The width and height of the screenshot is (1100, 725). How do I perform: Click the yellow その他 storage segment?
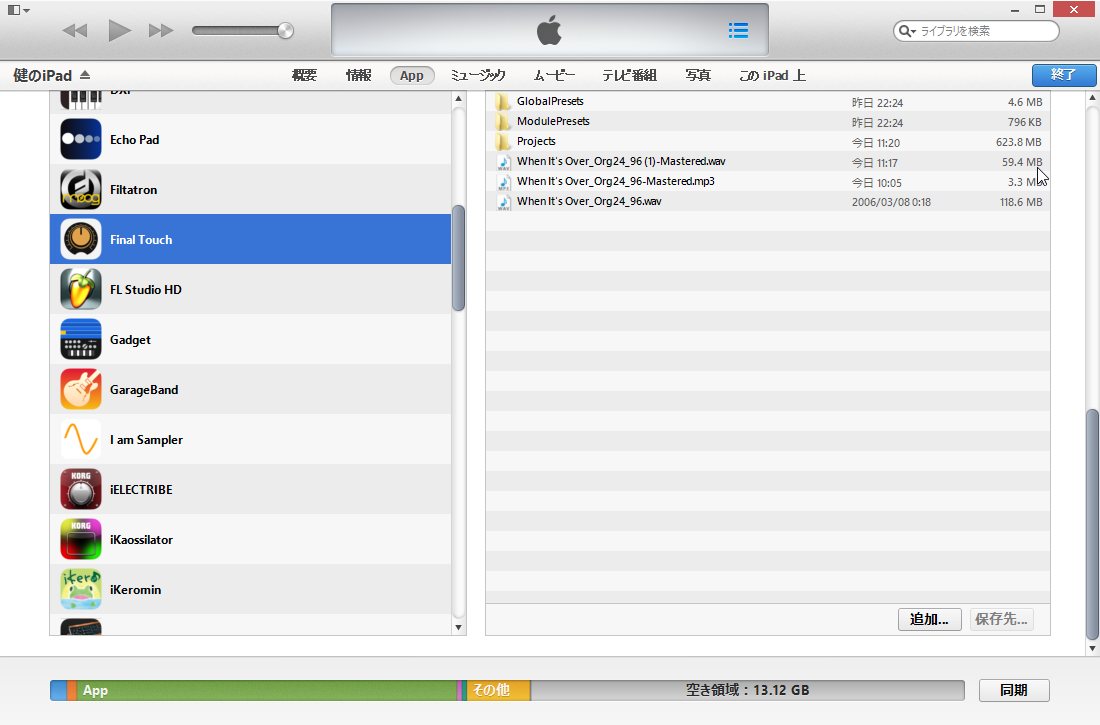click(498, 690)
